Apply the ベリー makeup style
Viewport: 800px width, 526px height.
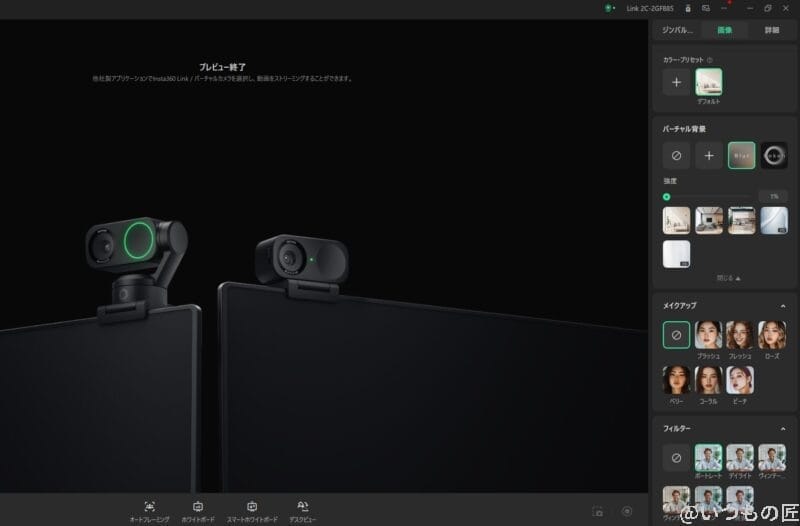[676, 380]
